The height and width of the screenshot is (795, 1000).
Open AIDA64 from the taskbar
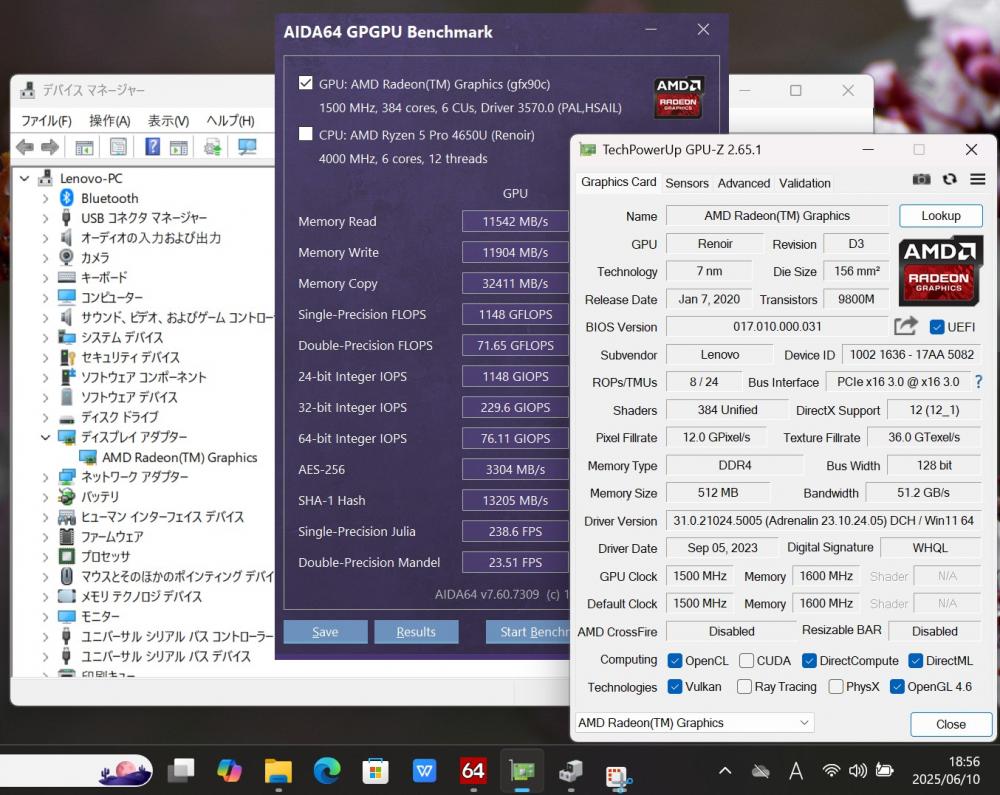(473, 770)
